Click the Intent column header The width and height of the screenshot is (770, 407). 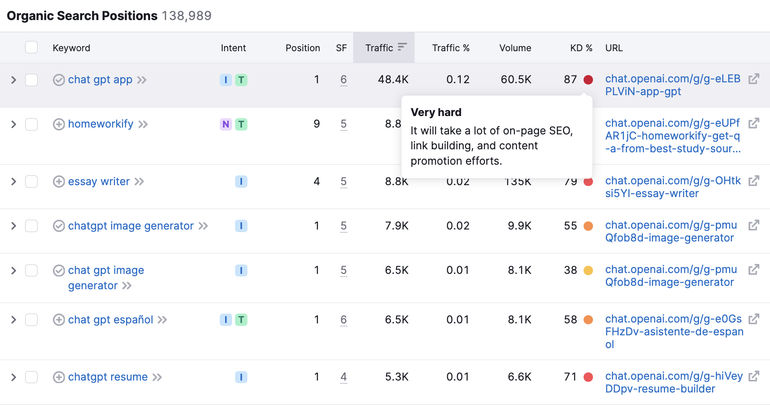tap(233, 48)
